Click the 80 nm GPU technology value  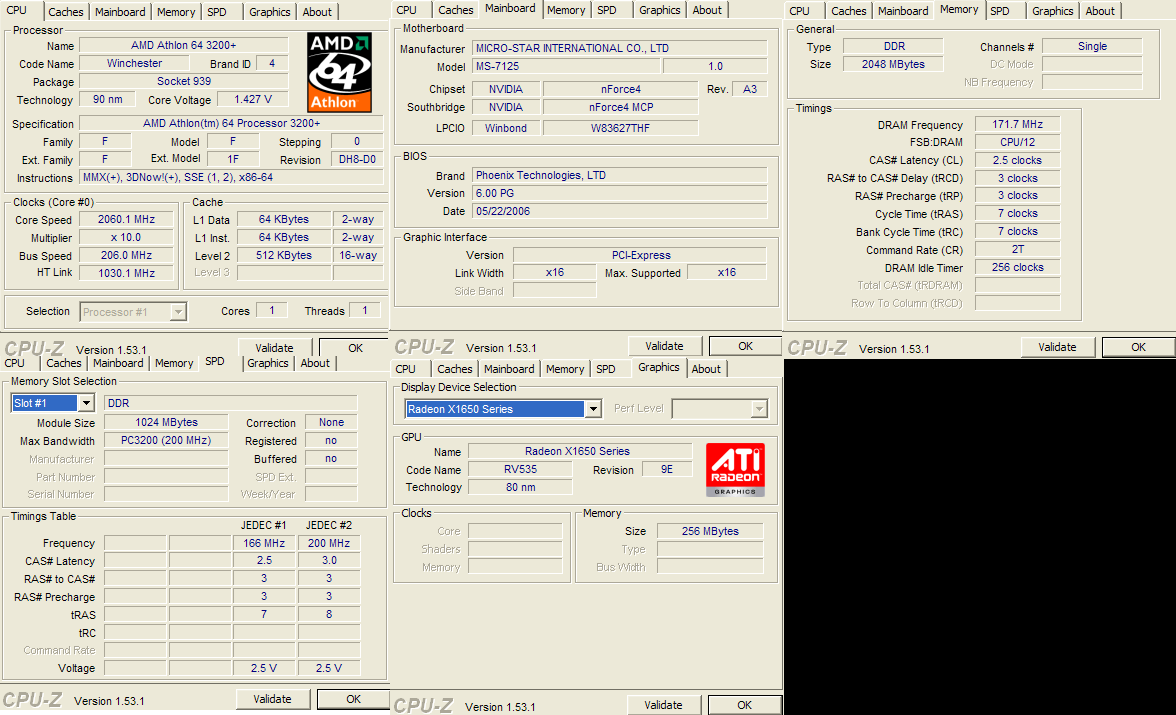pos(520,487)
